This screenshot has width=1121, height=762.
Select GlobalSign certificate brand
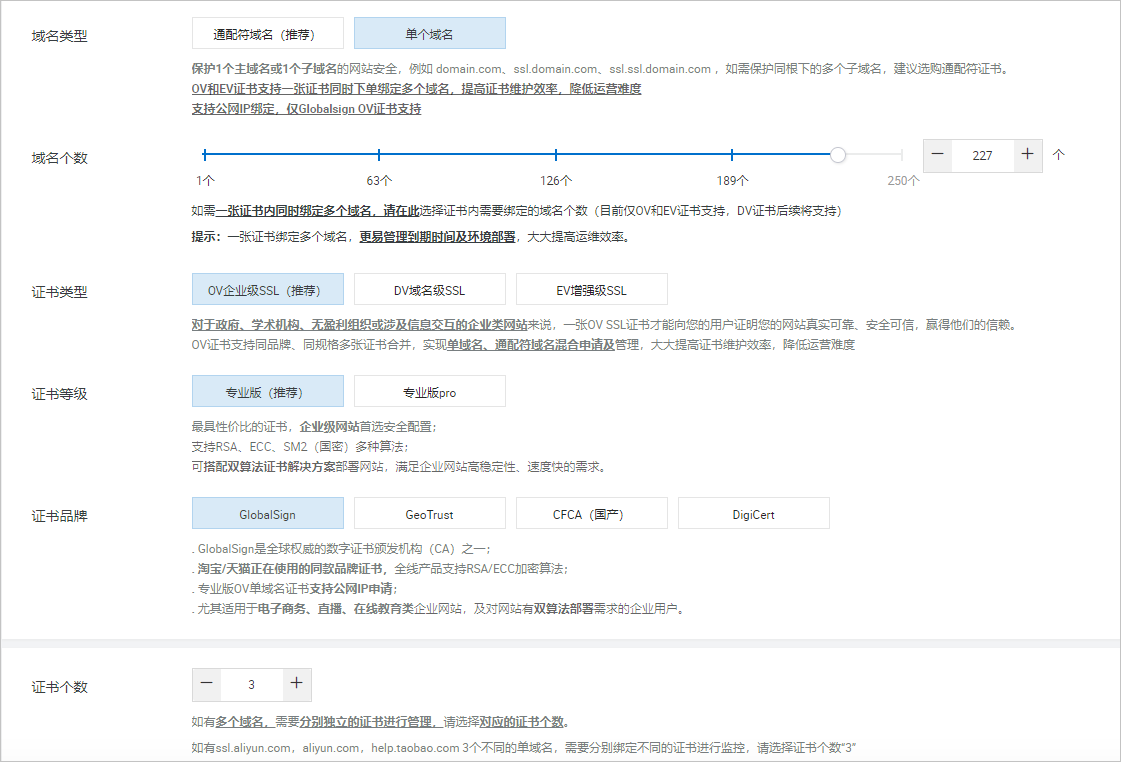click(x=267, y=514)
